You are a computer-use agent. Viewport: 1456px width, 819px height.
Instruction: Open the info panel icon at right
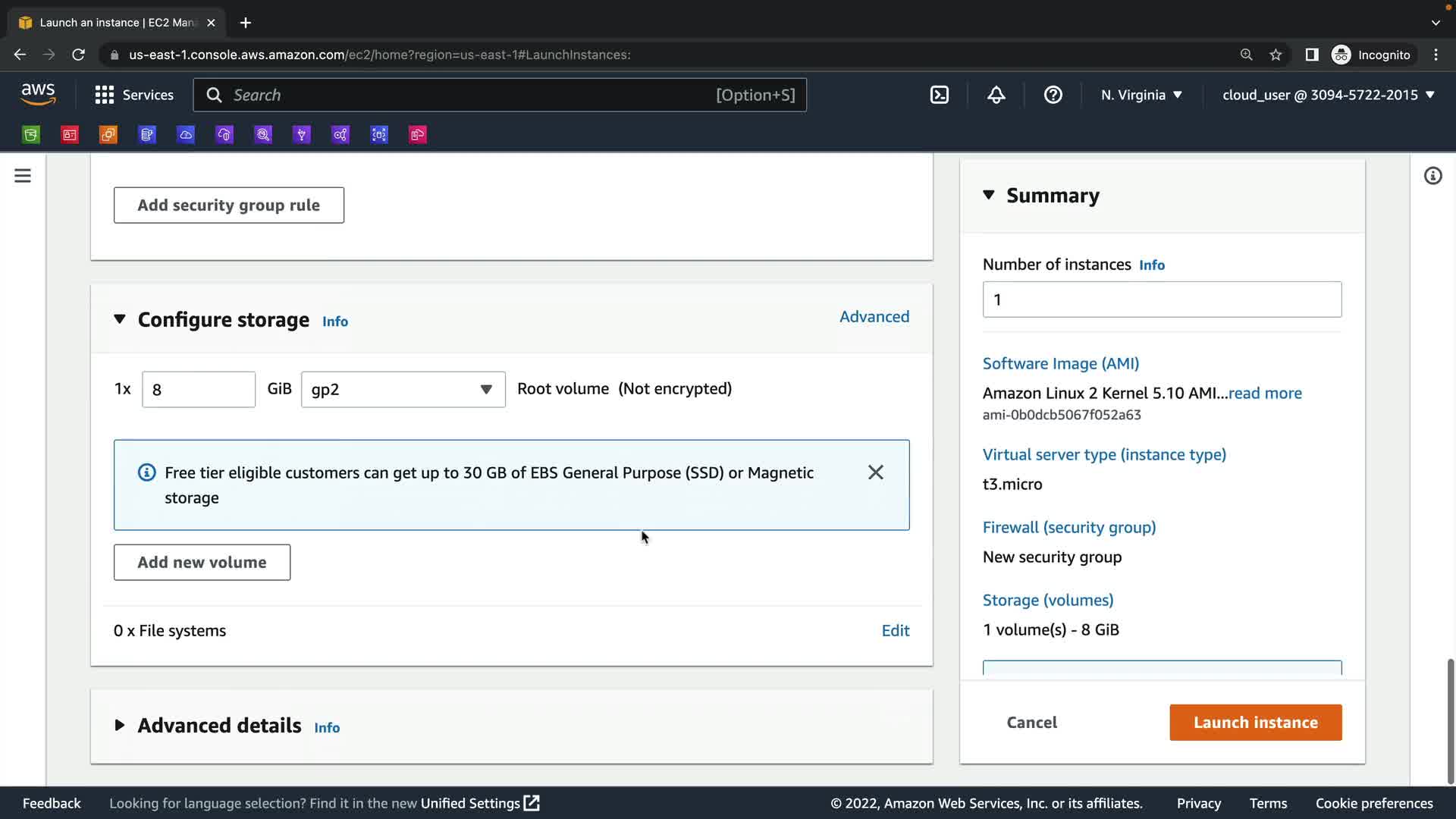point(1432,176)
